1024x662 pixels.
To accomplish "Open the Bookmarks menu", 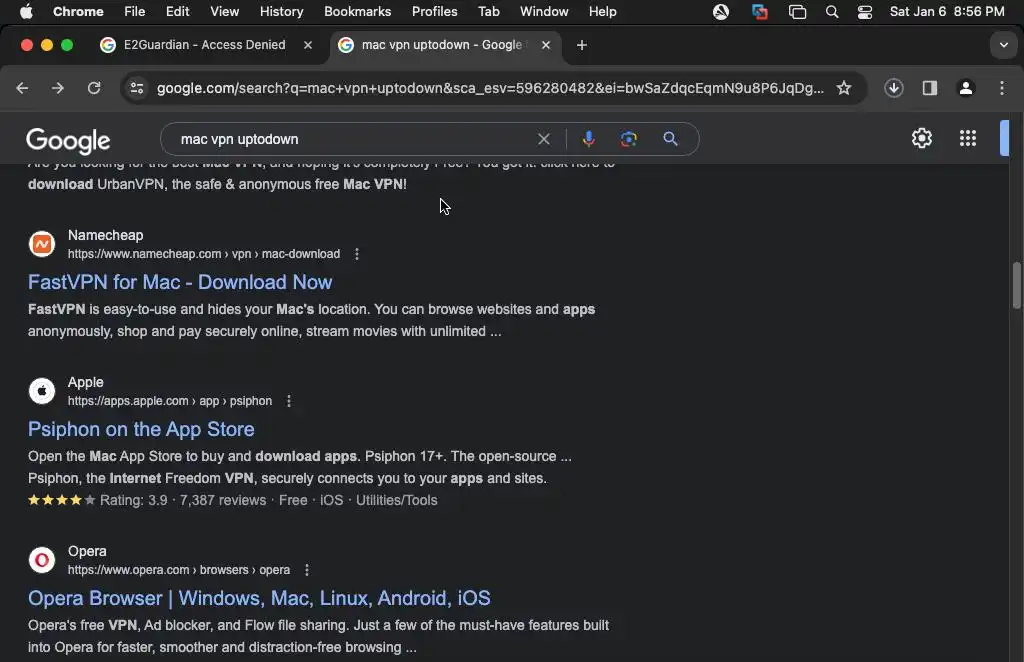I will pos(357,11).
